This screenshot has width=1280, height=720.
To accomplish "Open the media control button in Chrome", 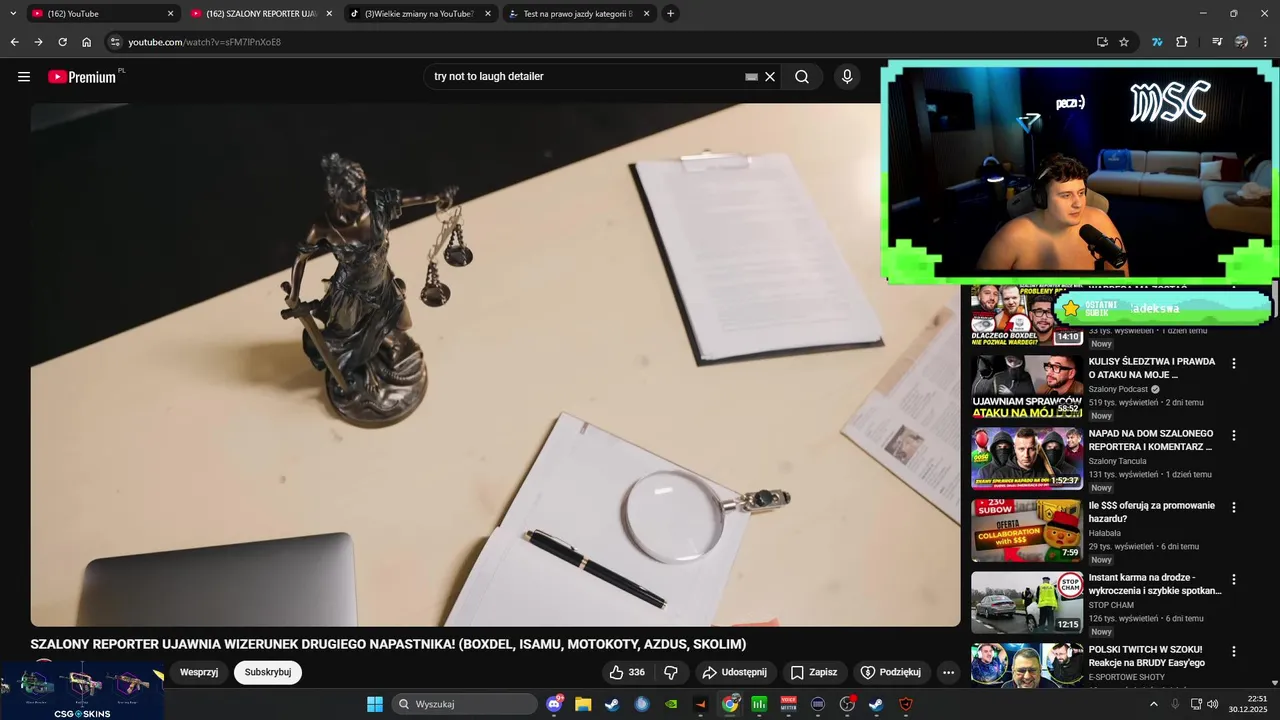I will [1217, 42].
